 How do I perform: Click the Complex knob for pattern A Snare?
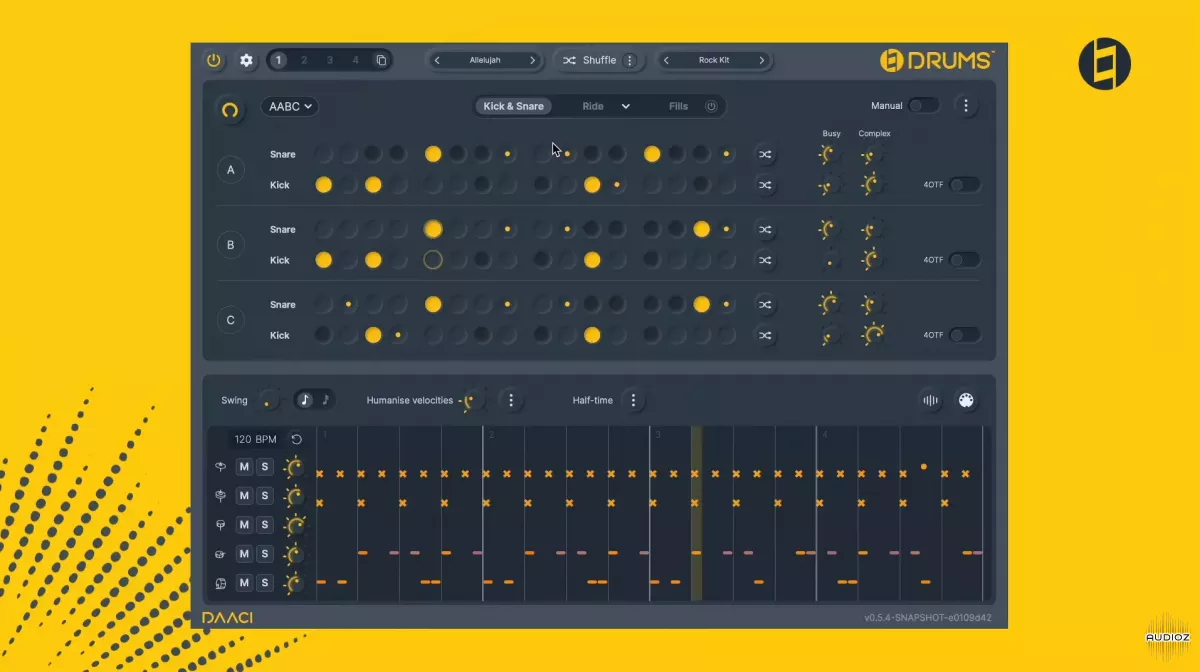(873, 155)
